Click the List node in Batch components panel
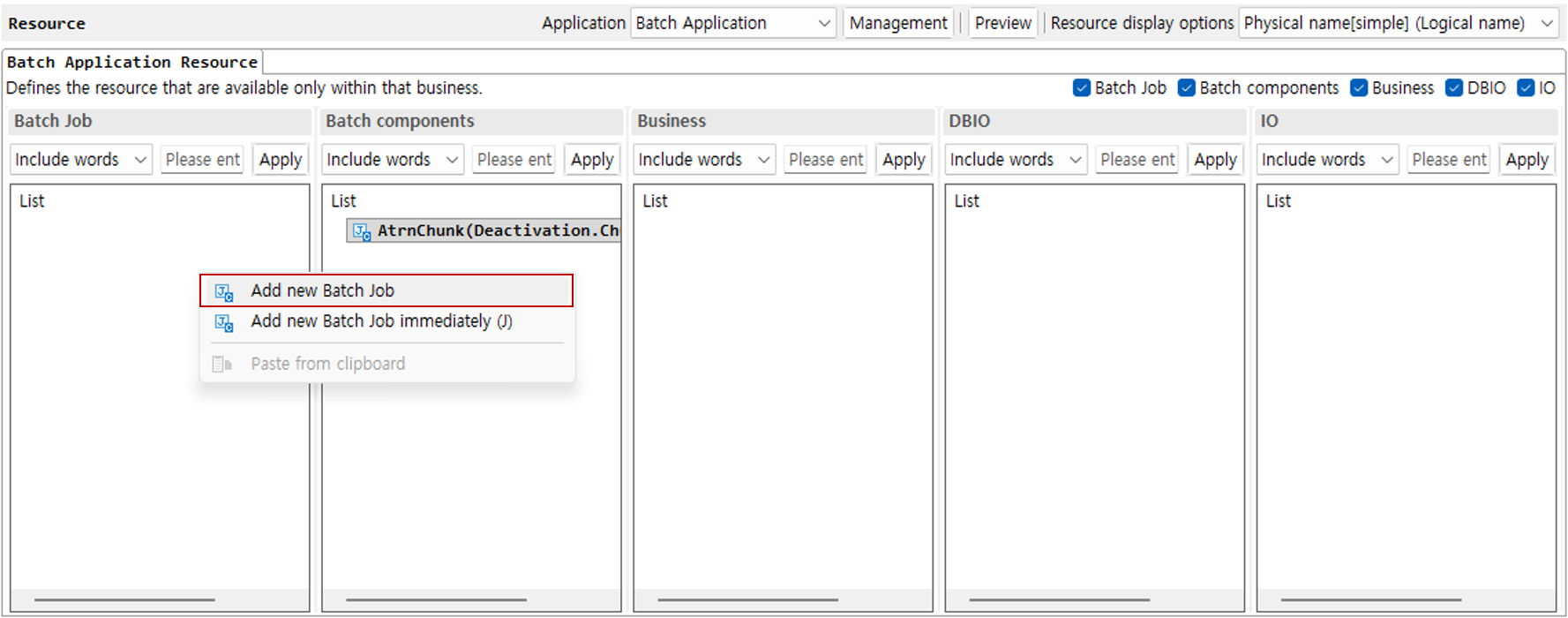1568x618 pixels. coord(343,201)
